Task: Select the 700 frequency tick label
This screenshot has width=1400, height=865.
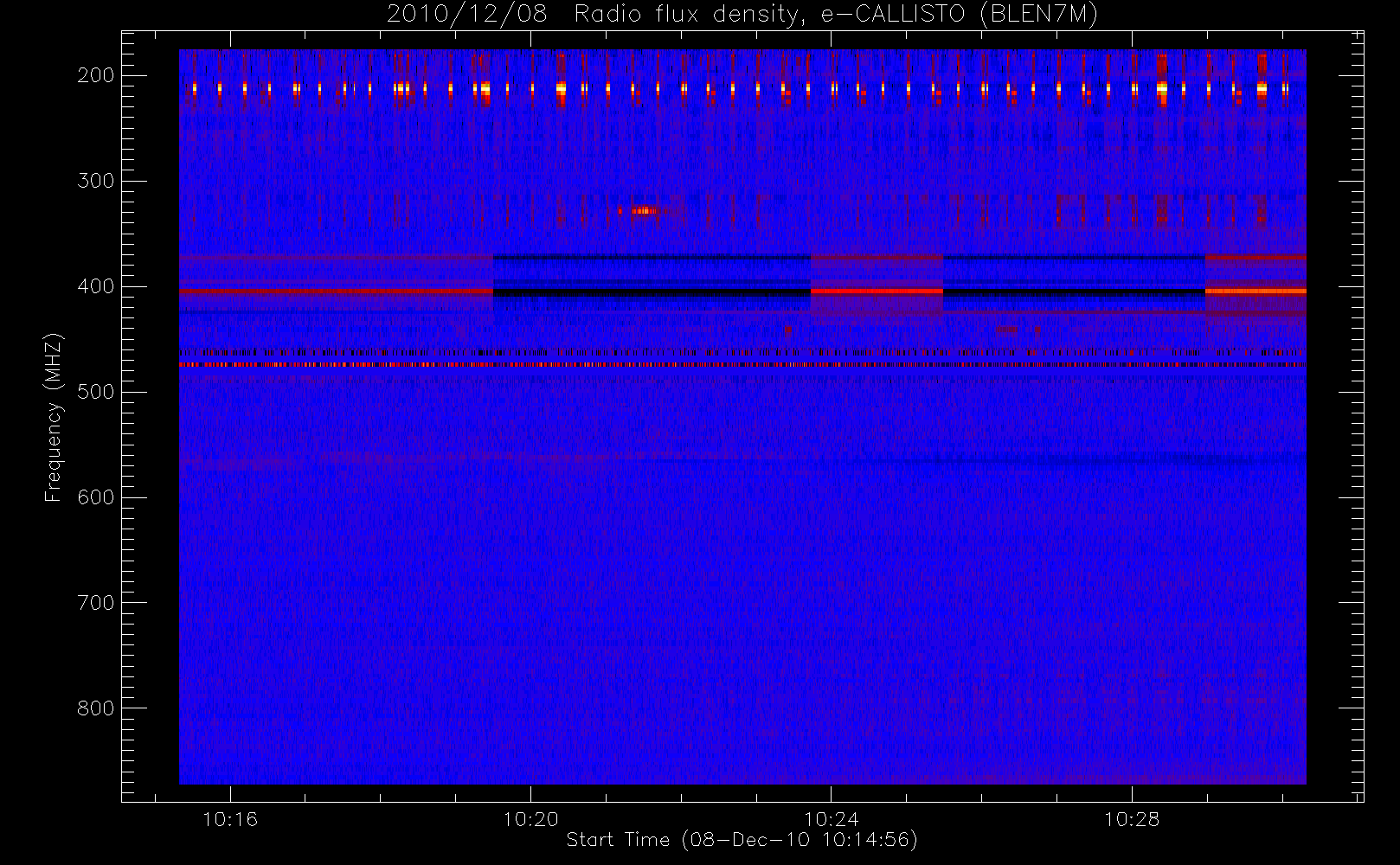Action: (96, 603)
